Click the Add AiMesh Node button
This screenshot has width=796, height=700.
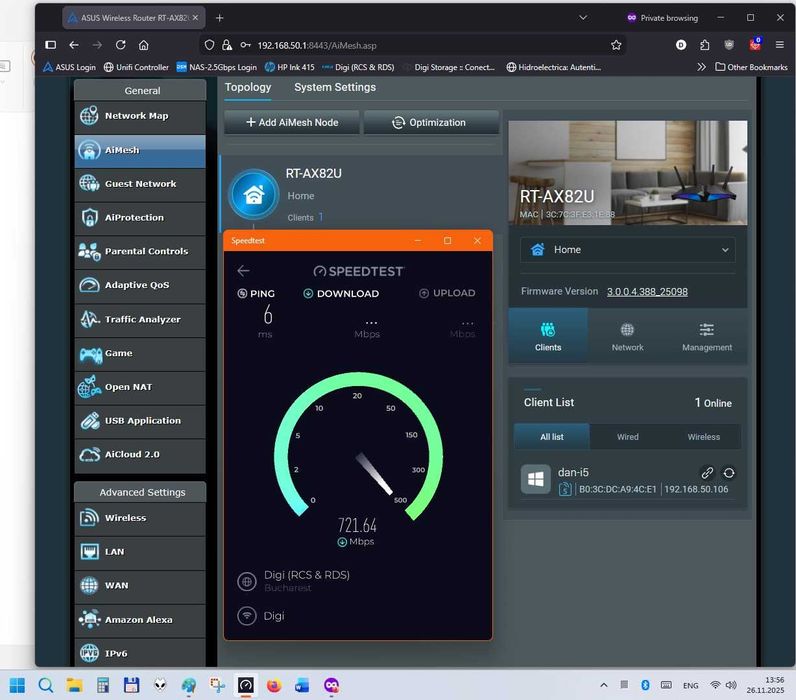[291, 122]
